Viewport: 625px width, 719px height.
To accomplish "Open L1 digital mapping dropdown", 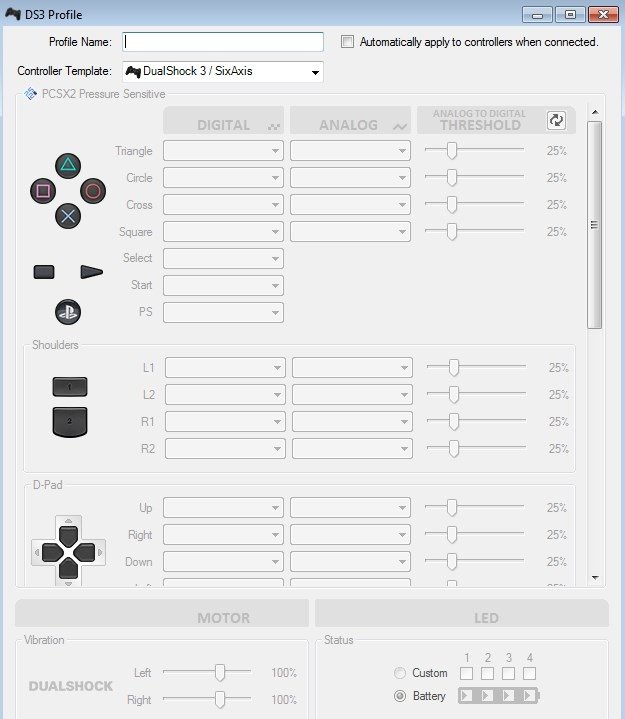I will [x=225, y=367].
